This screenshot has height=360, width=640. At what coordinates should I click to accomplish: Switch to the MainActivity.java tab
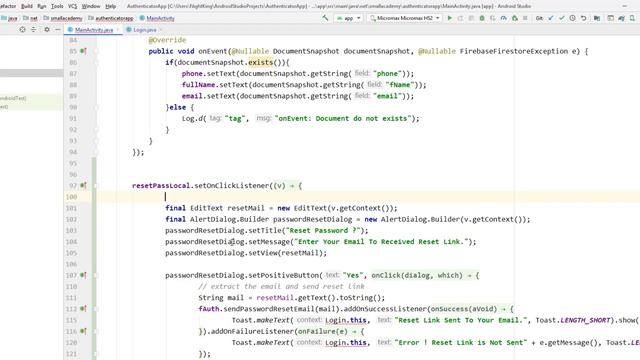tap(93, 30)
